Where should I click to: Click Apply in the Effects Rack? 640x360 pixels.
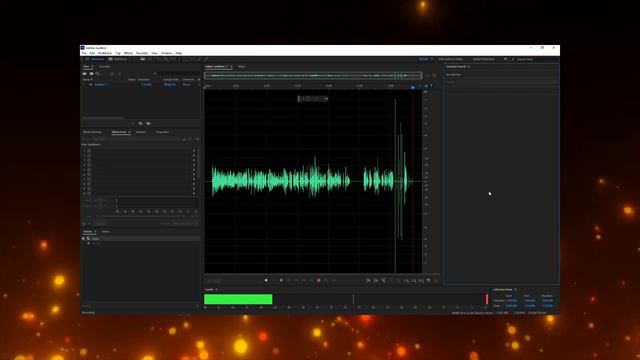pyautogui.click(x=100, y=224)
